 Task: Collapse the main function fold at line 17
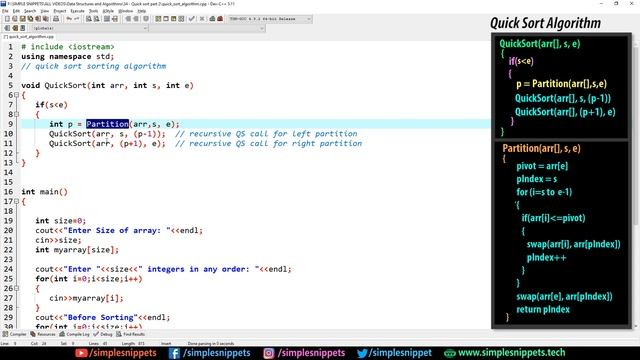(17, 201)
